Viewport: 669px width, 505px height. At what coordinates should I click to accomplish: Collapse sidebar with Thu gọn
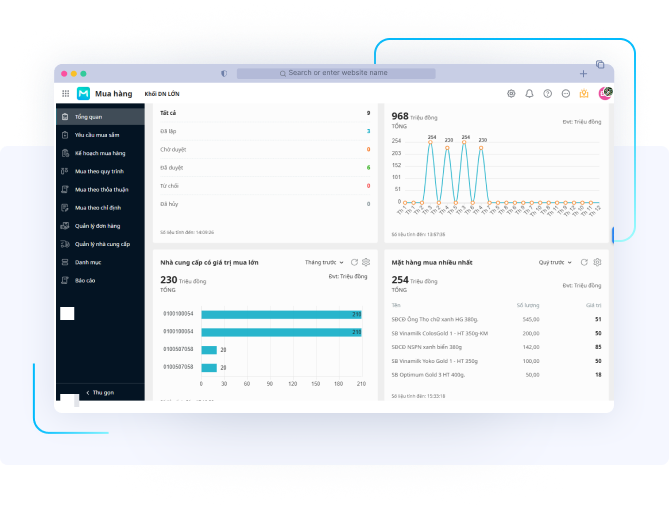click(x=100, y=393)
